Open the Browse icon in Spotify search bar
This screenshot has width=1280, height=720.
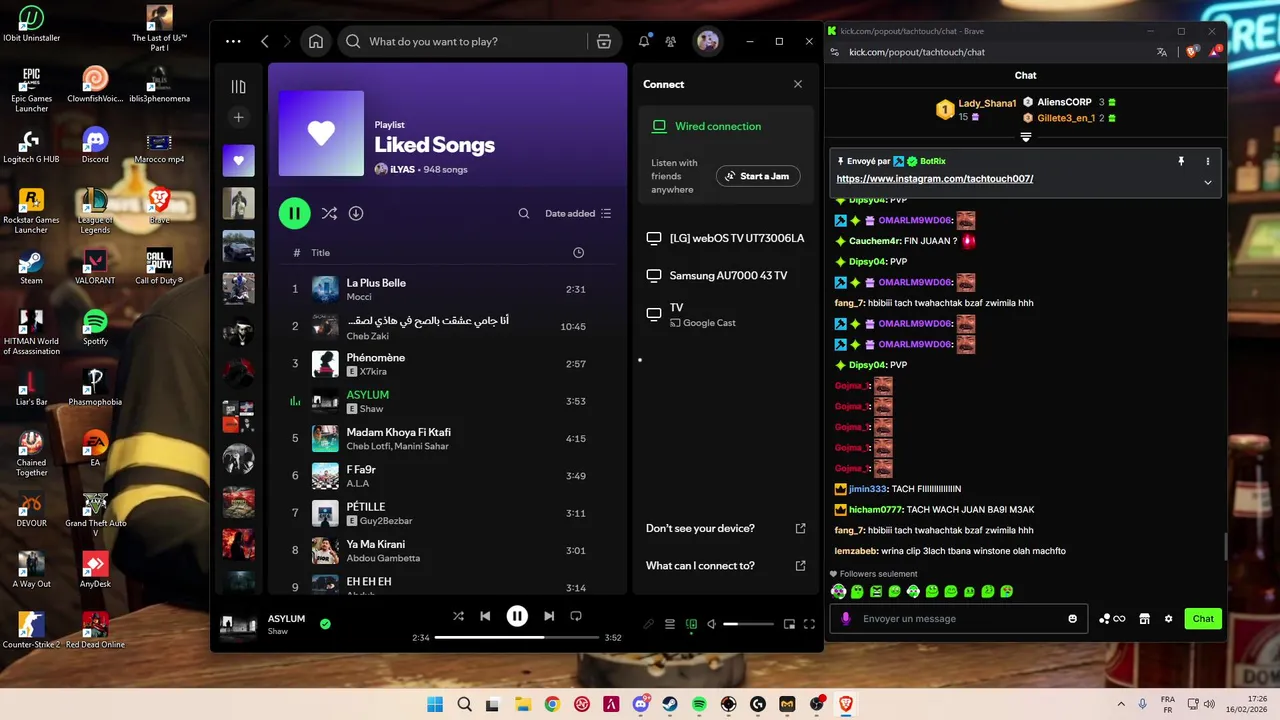(x=603, y=41)
